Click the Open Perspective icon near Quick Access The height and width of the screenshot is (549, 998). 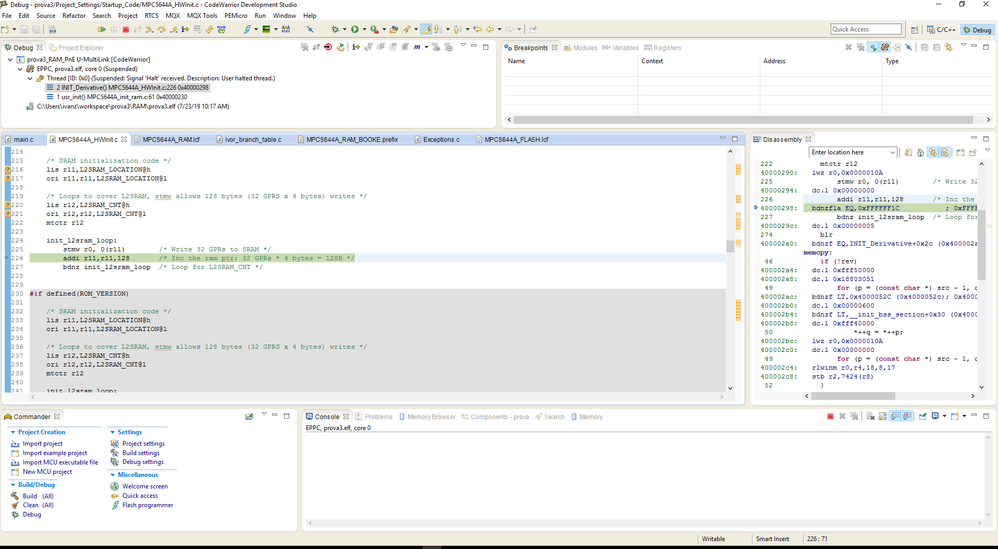[914, 29]
